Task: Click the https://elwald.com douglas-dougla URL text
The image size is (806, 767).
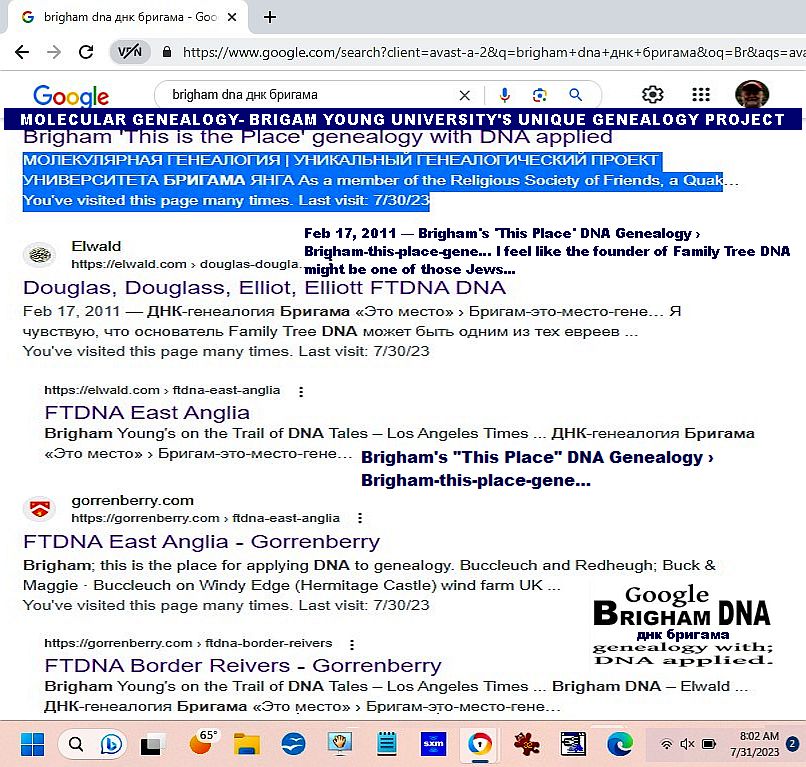Action: [x=185, y=264]
